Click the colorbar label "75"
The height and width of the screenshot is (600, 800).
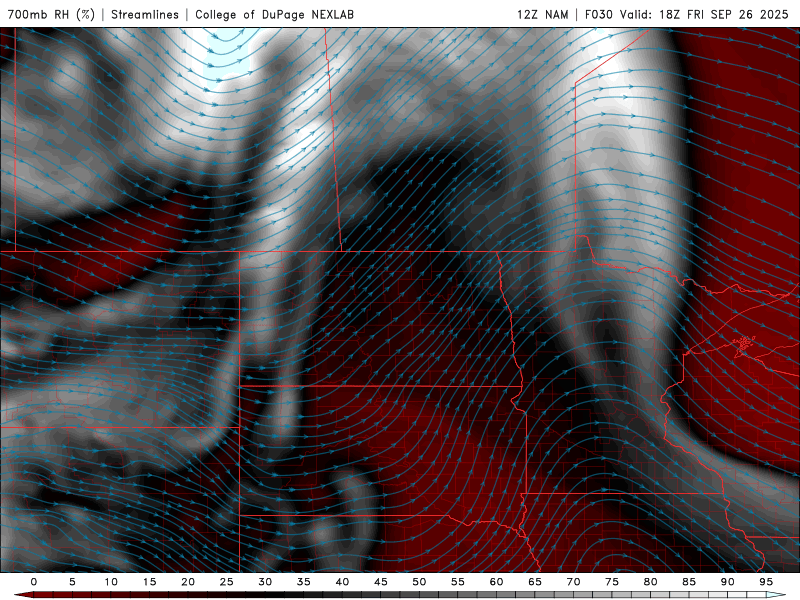click(612, 582)
